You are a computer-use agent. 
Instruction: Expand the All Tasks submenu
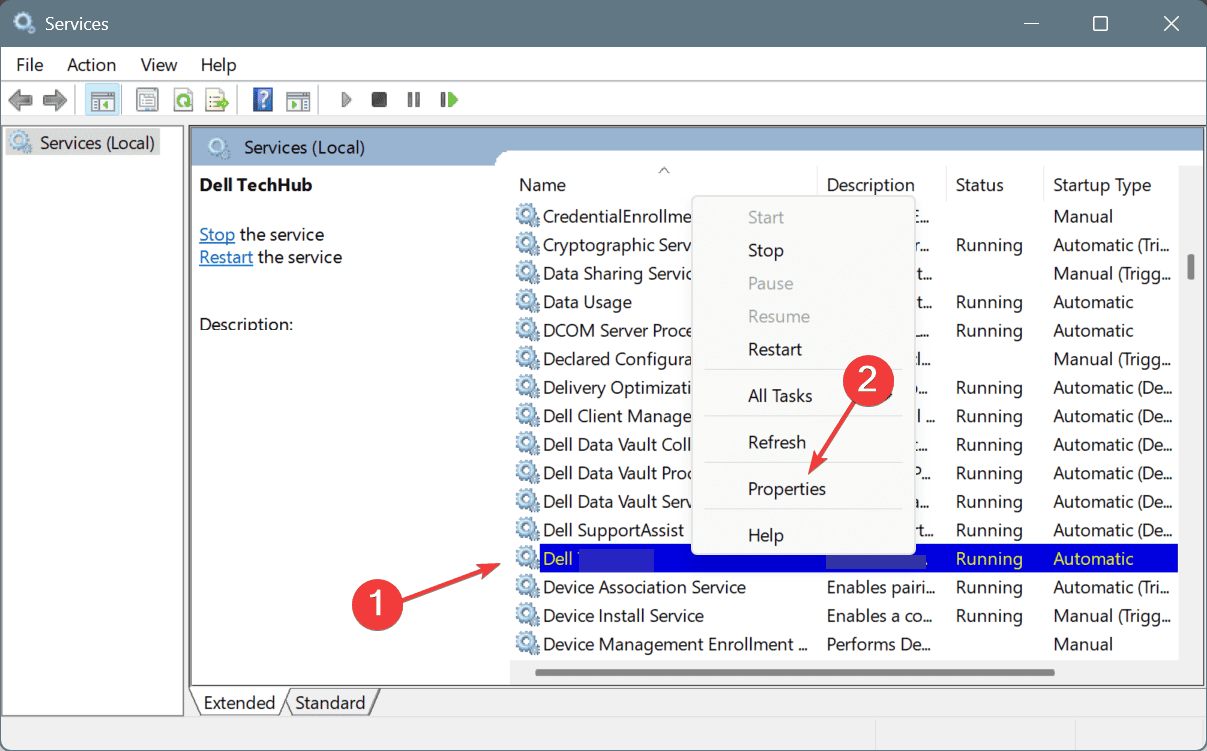[780, 396]
